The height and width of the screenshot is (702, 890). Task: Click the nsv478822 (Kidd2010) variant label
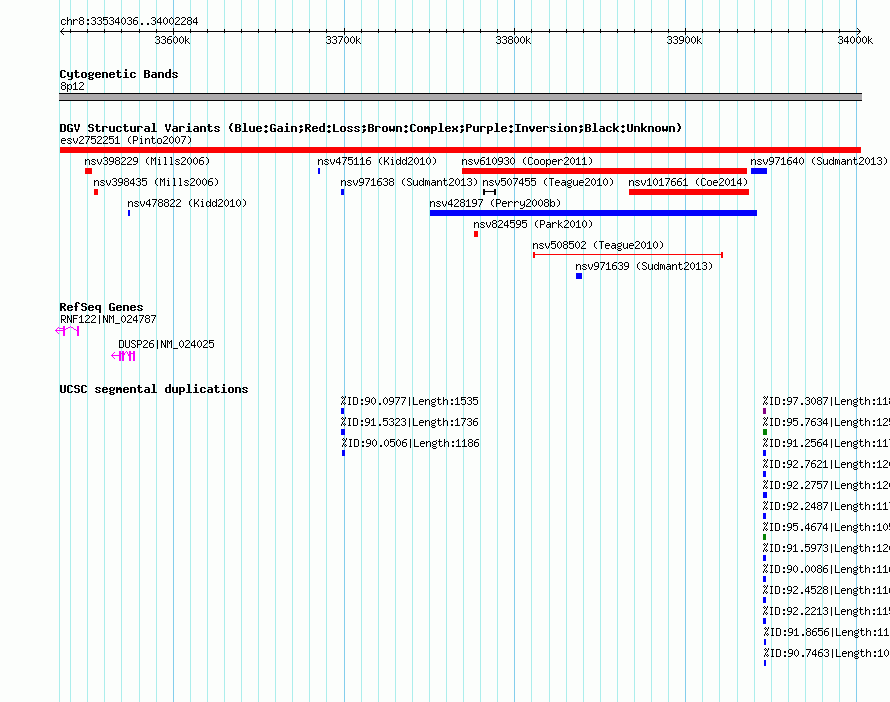click(187, 203)
